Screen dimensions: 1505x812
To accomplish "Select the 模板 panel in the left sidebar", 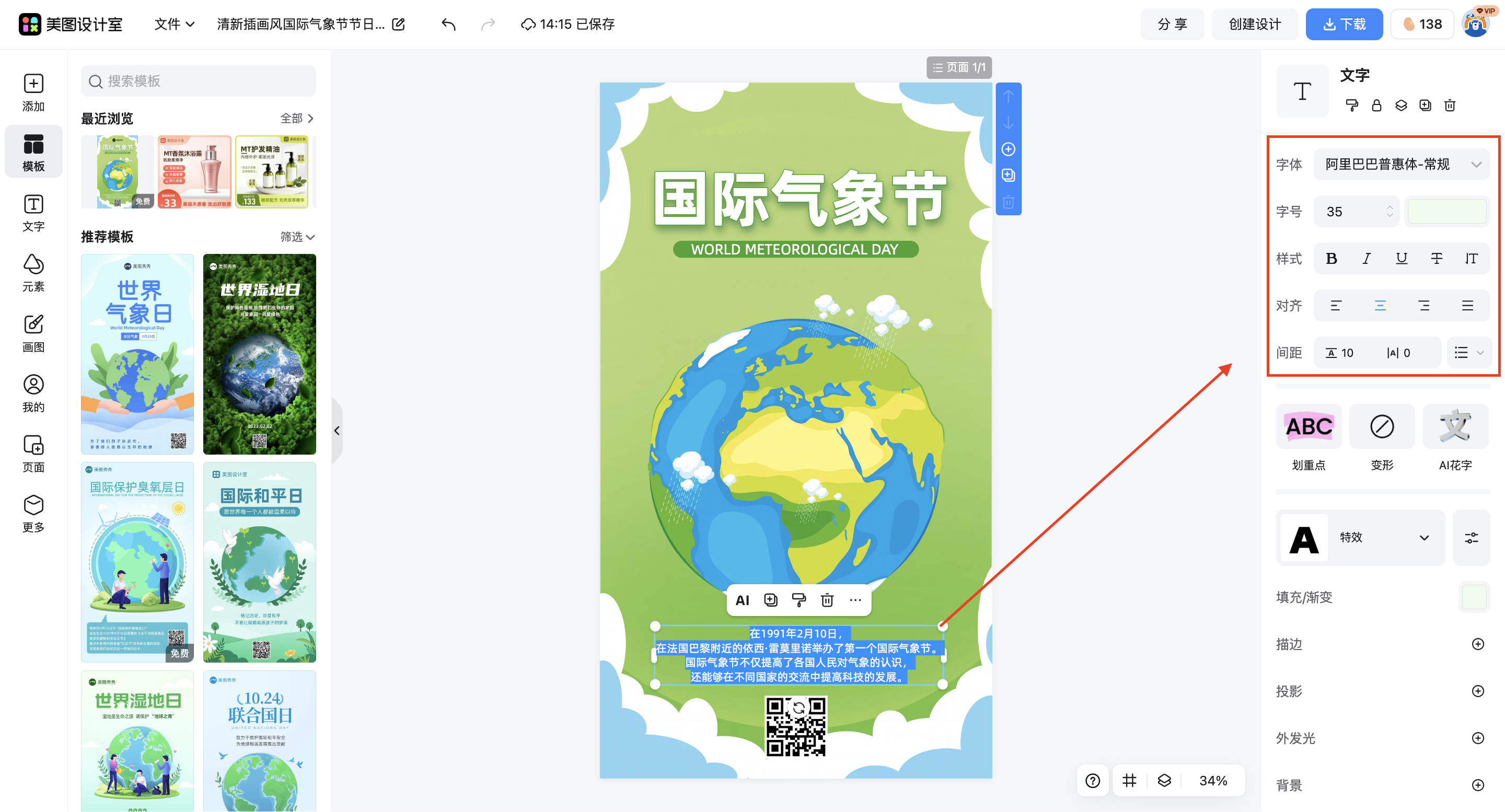I will 33,150.
